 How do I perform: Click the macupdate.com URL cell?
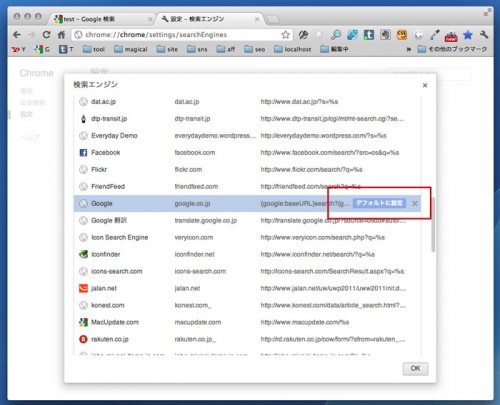pos(305,322)
